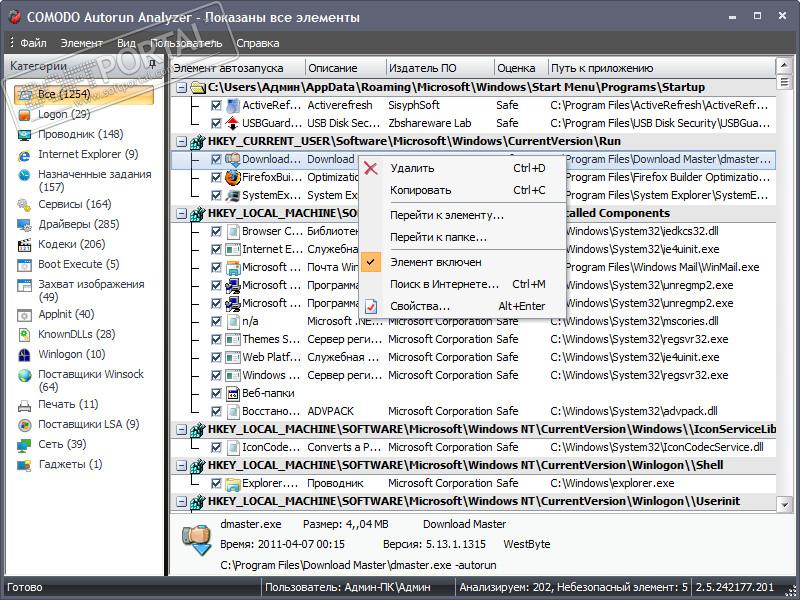Open the Проводник category icon
This screenshot has height=600, width=800.
pyautogui.click(x=24, y=135)
